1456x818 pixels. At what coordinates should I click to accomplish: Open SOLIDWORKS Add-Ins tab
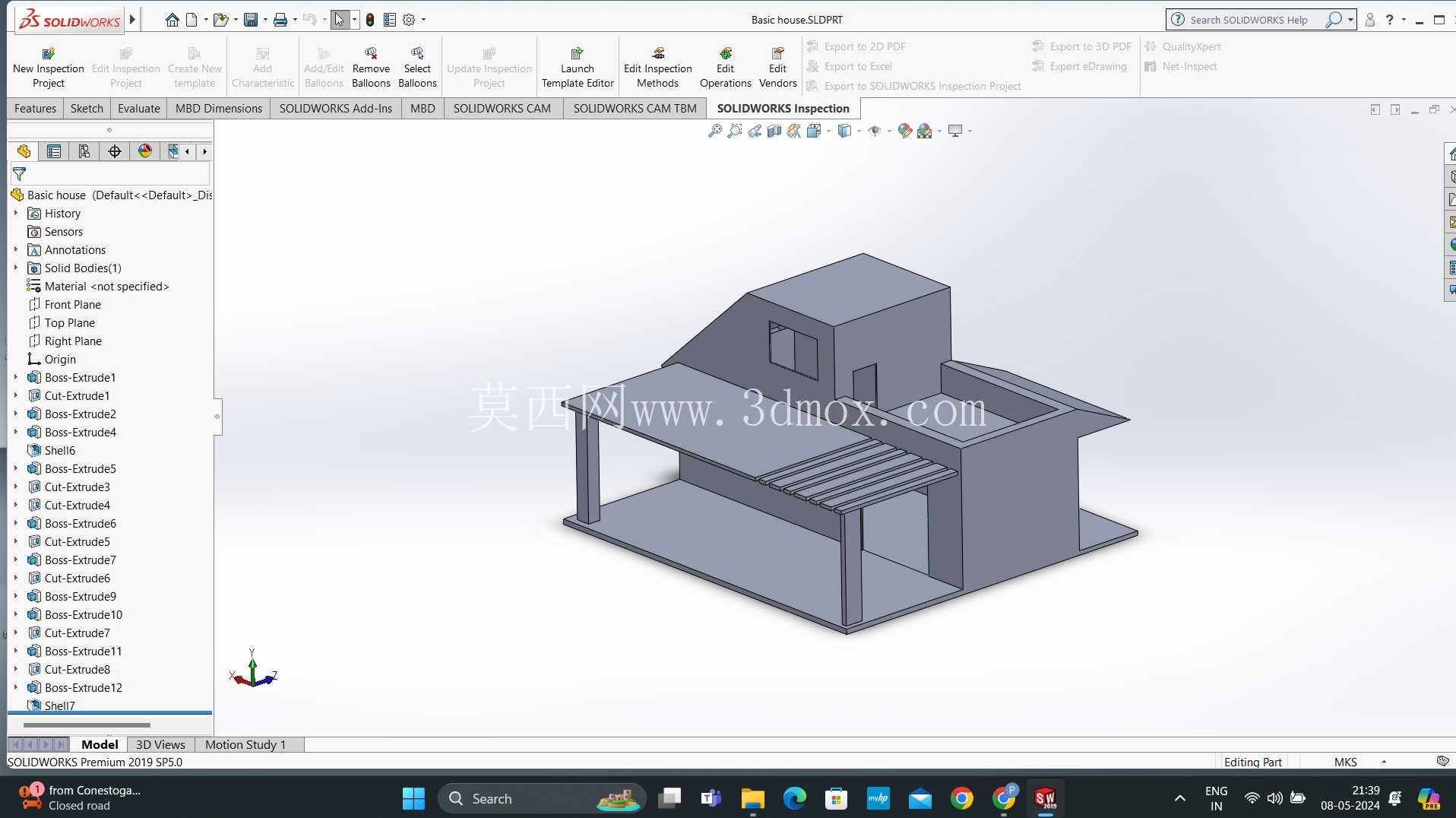pos(336,108)
